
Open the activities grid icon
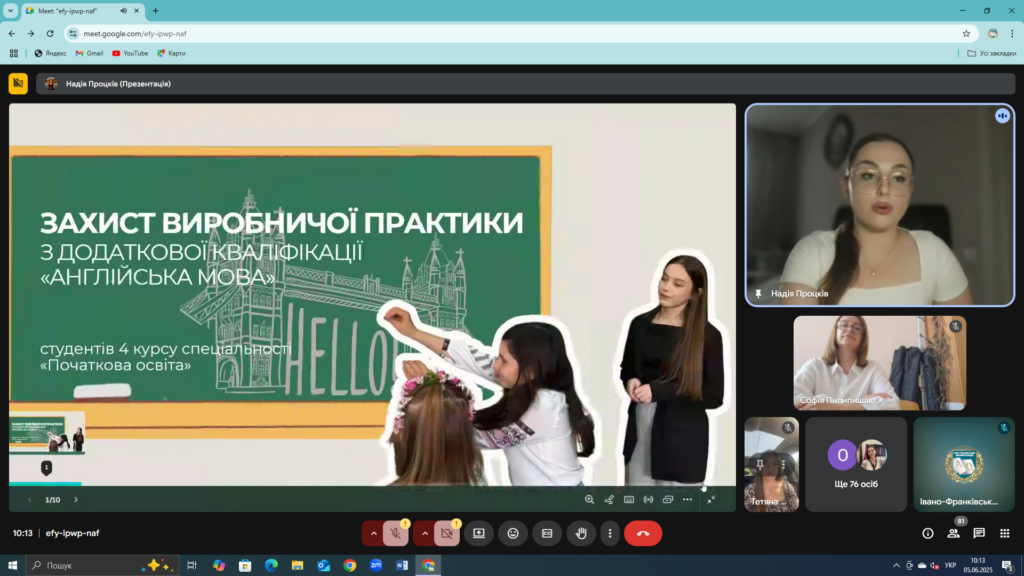[x=1004, y=534]
